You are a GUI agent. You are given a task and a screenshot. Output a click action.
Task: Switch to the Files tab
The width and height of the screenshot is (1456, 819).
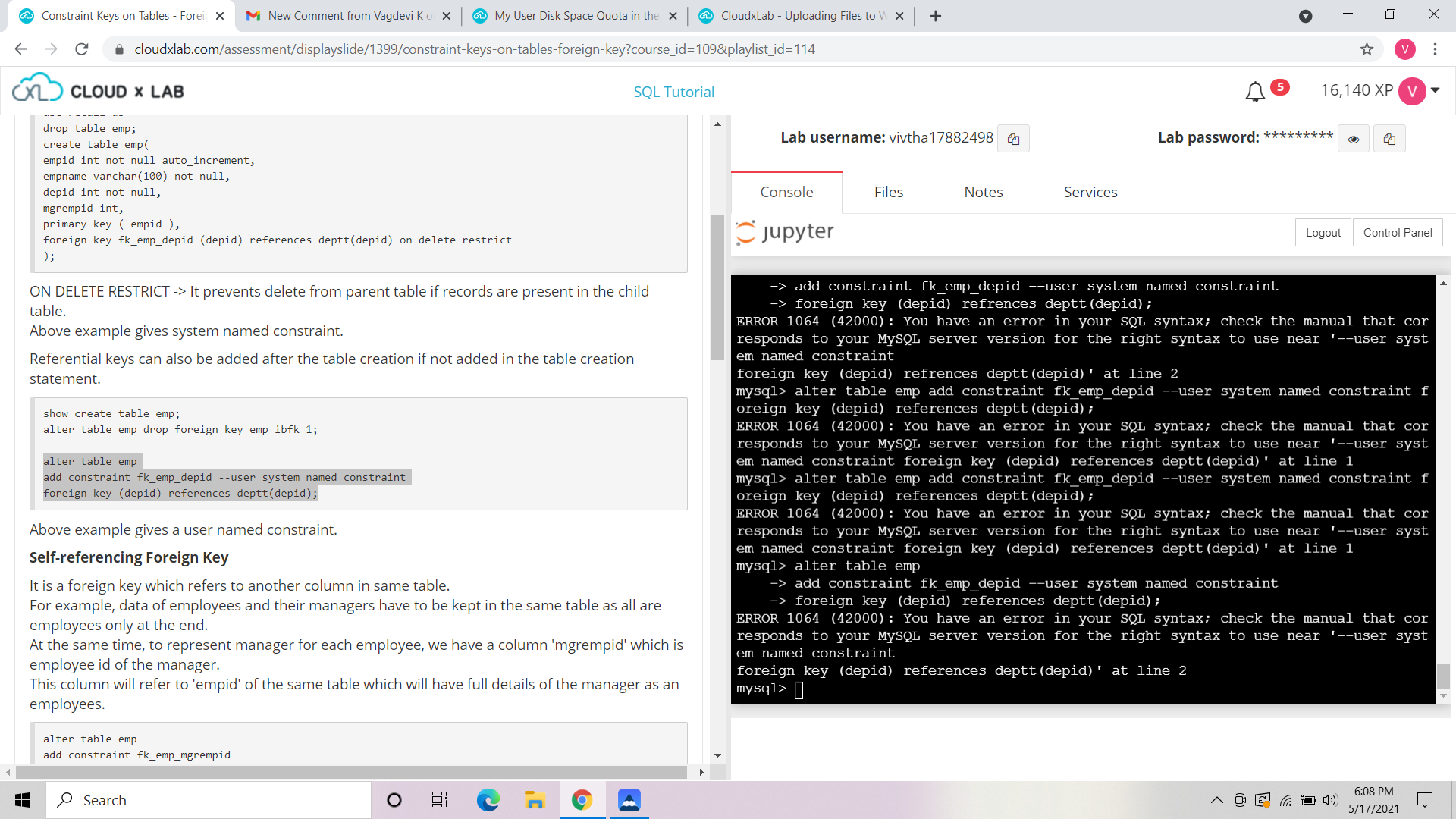(x=888, y=192)
